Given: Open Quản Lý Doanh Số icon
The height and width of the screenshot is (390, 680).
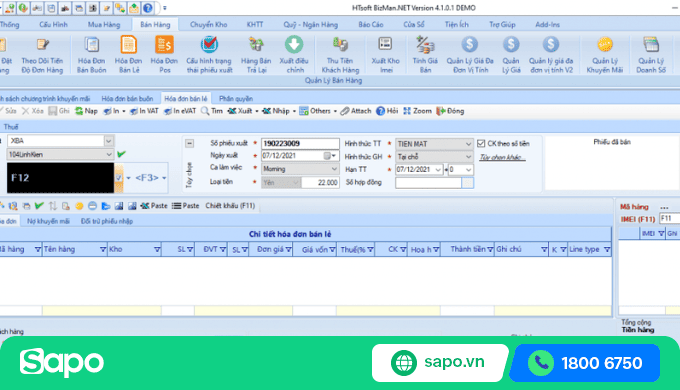Looking at the screenshot, I should pos(651,55).
